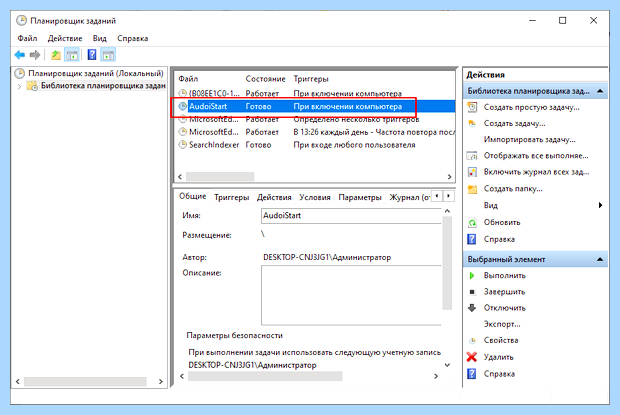Image resolution: width=620 pixels, height=415 pixels.
Task: Click the folder Up-level toolbar icon
Action: point(56,55)
